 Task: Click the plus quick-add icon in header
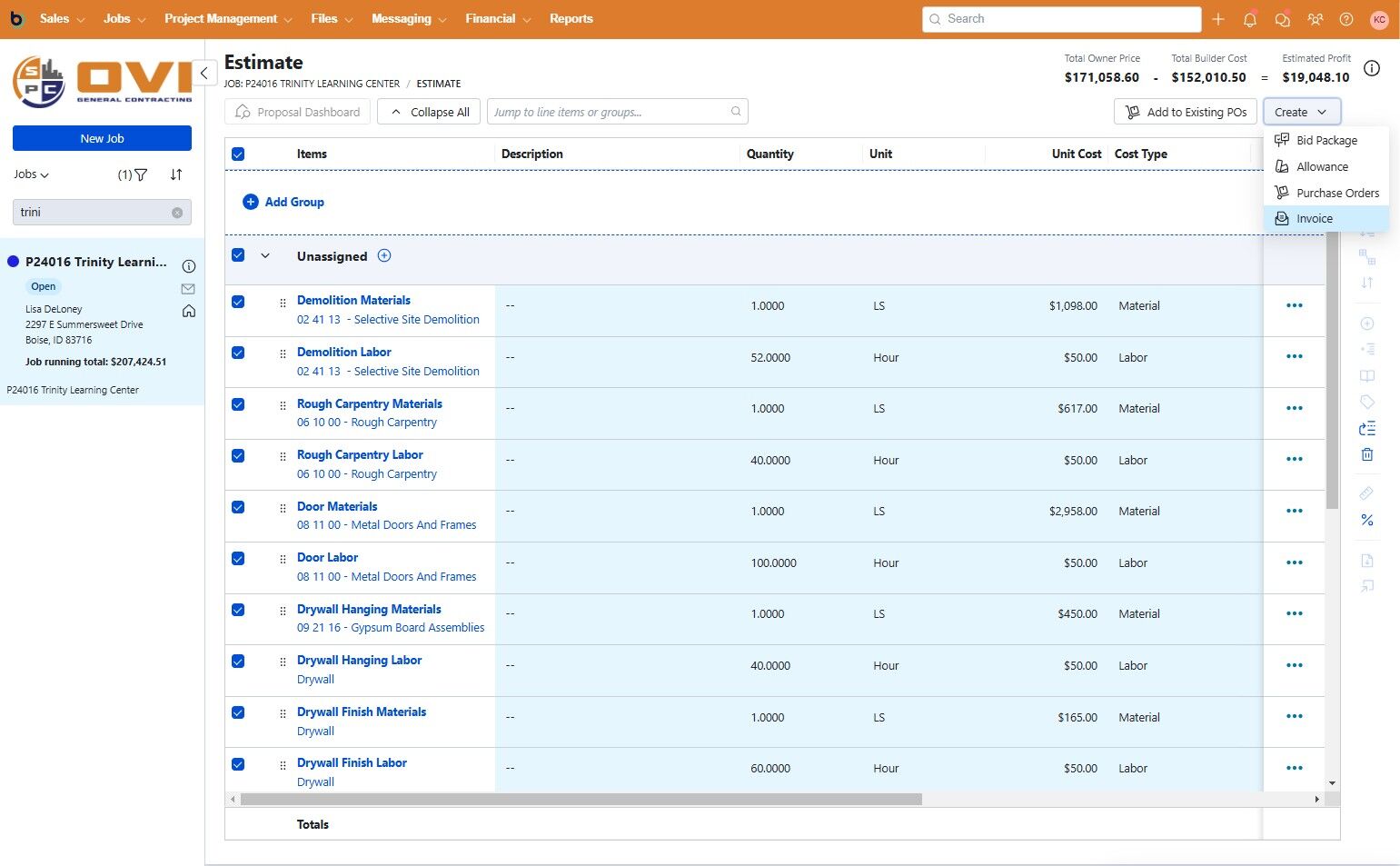coord(1218,19)
